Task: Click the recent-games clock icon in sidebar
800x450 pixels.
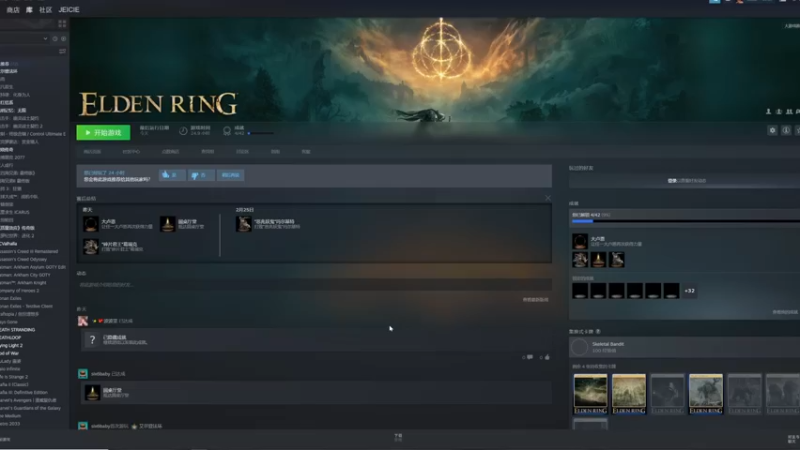Action: click(x=55, y=39)
